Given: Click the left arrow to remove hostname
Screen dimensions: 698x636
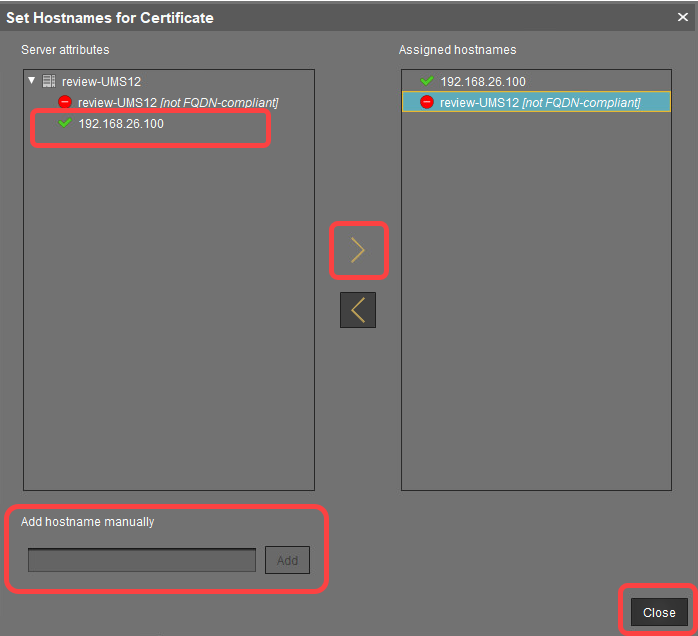Looking at the screenshot, I should pos(358,310).
